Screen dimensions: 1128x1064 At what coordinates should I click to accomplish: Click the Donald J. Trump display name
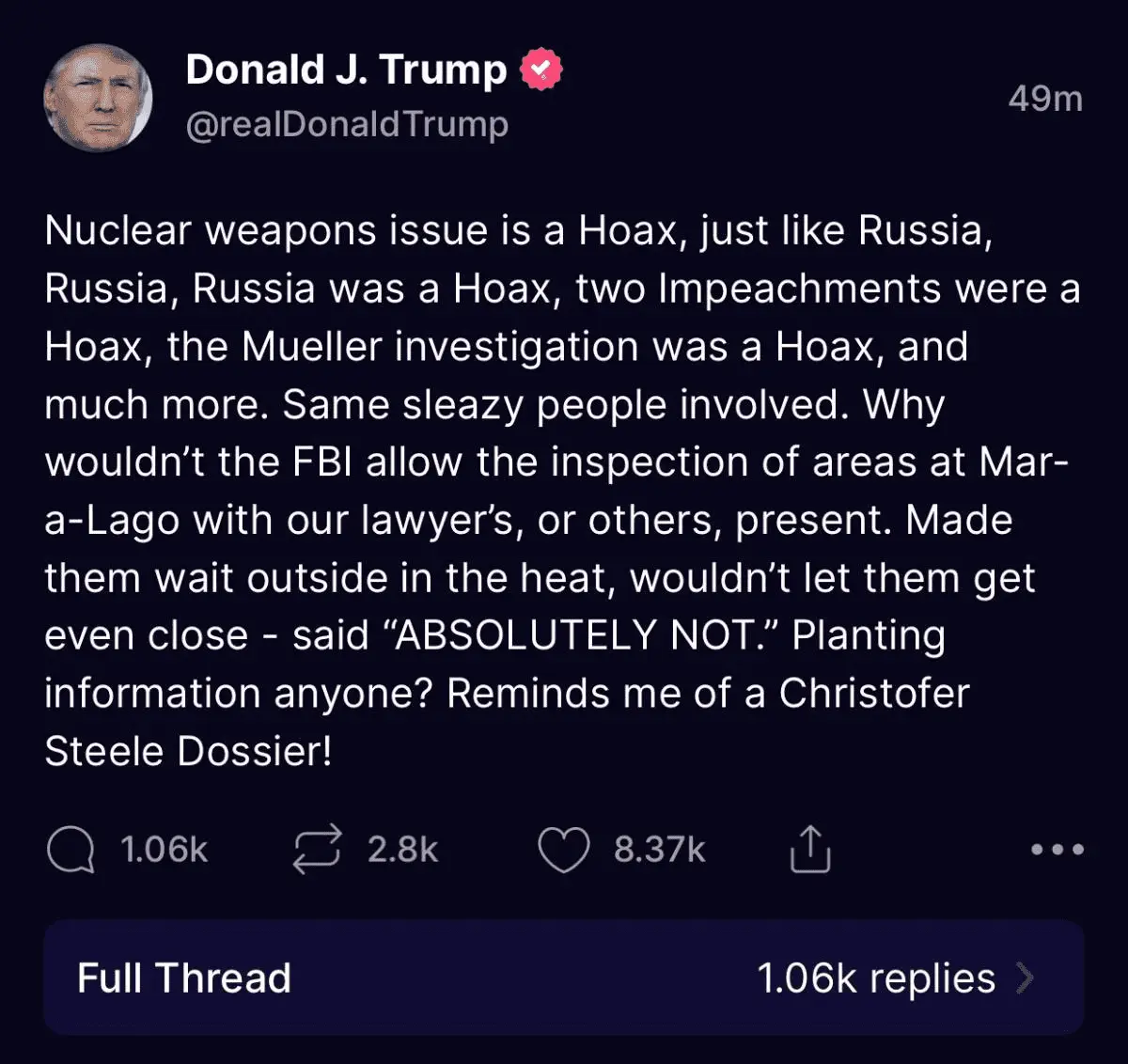346,70
